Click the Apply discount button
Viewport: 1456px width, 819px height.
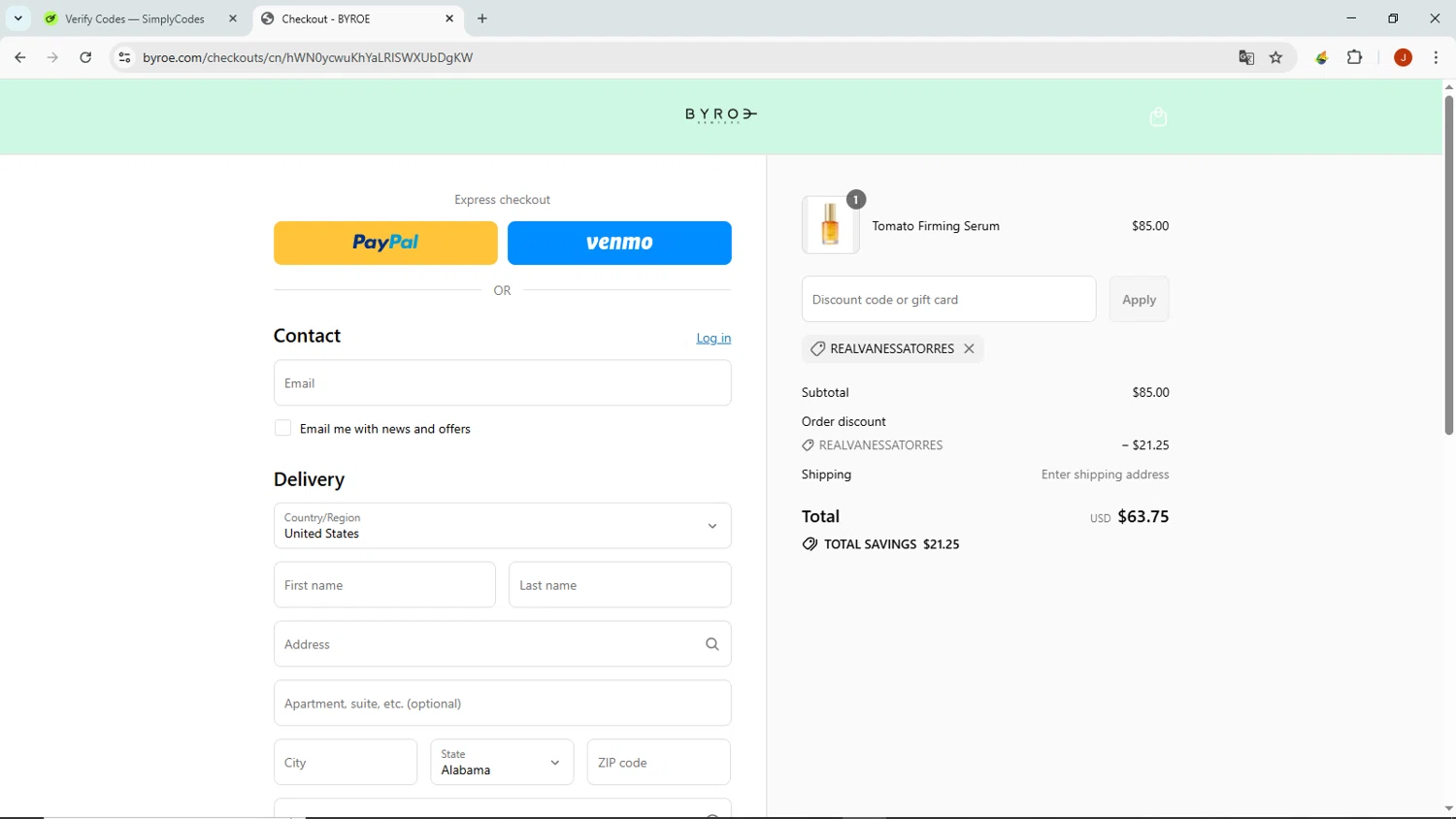pyautogui.click(x=1140, y=299)
